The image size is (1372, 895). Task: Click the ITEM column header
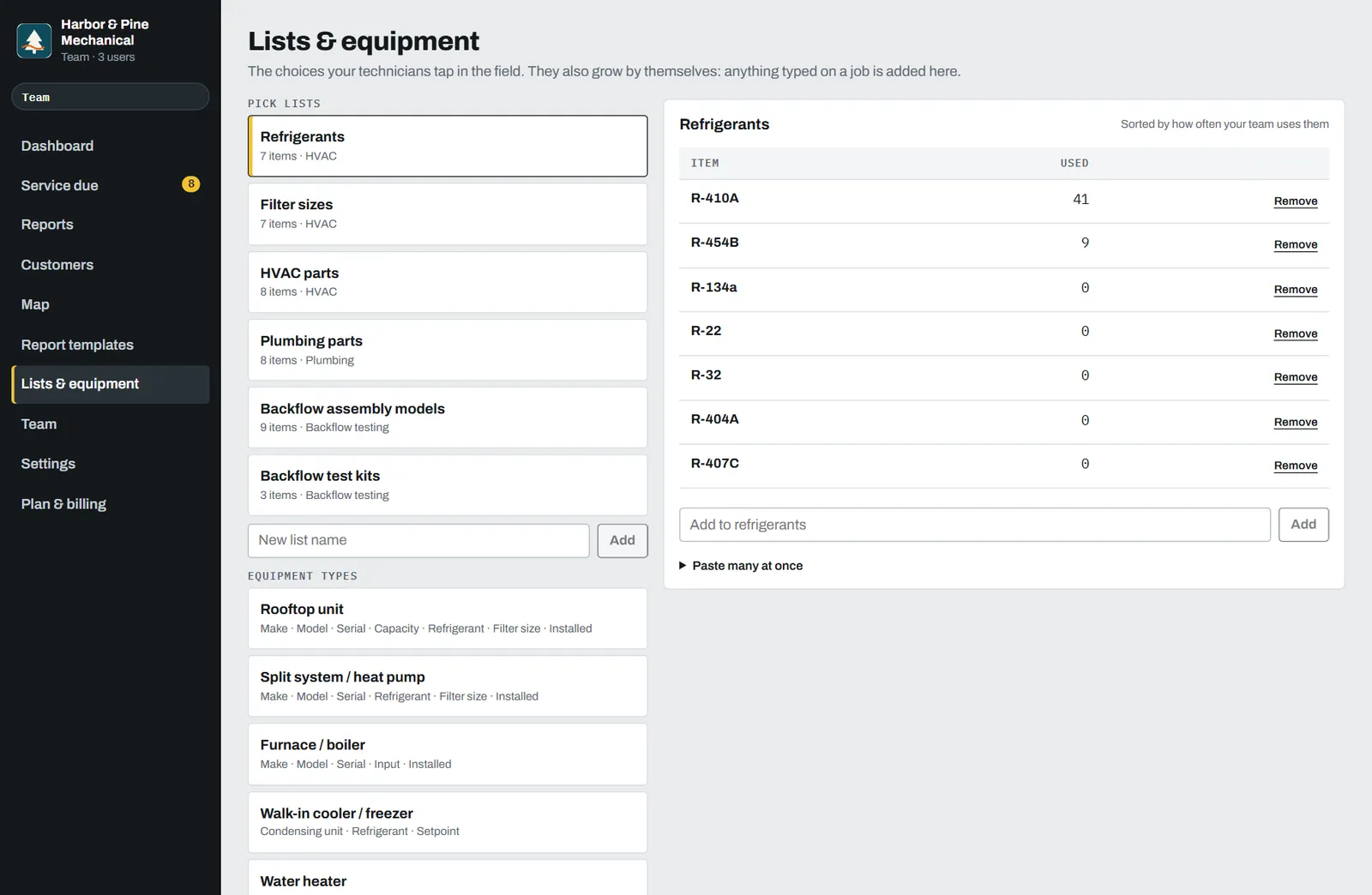[705, 163]
